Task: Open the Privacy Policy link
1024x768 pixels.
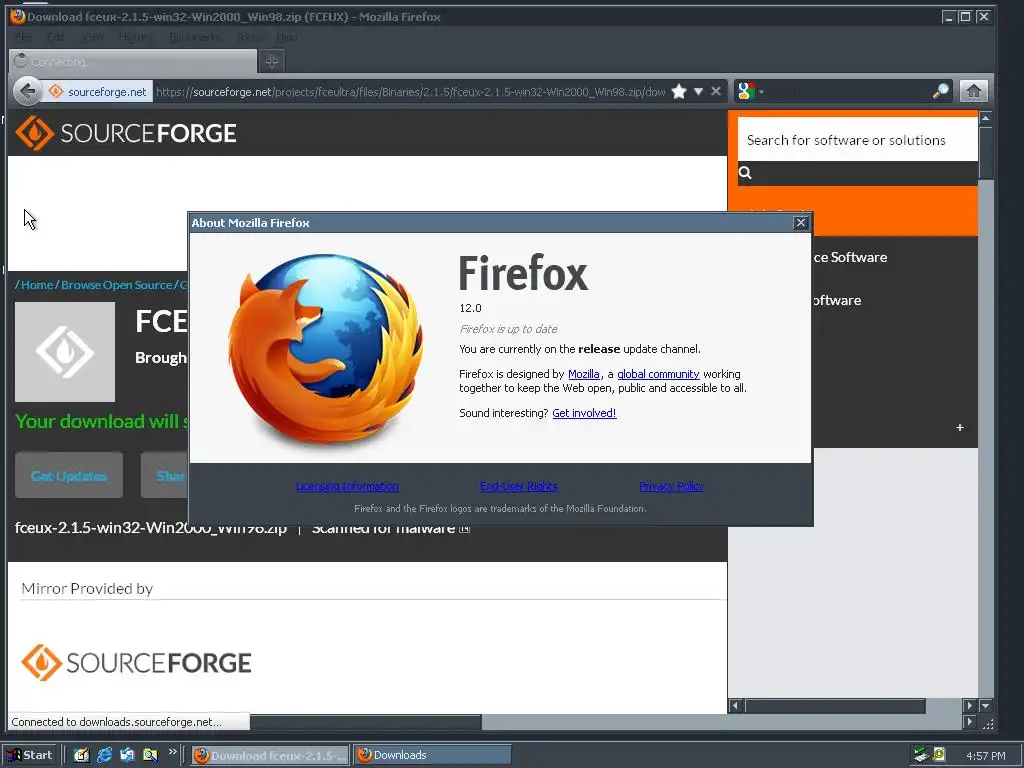Action: (x=671, y=486)
